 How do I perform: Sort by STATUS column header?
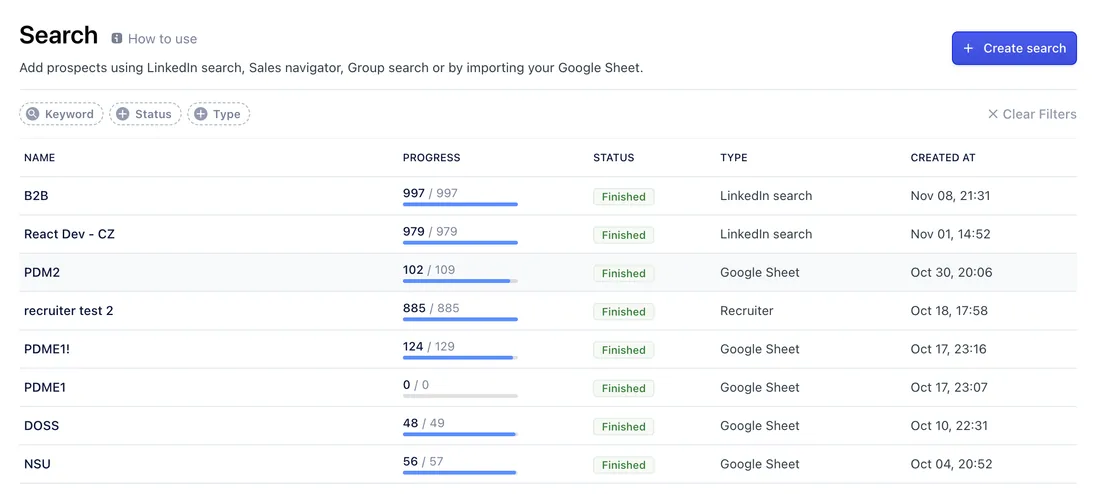pyautogui.click(x=614, y=158)
